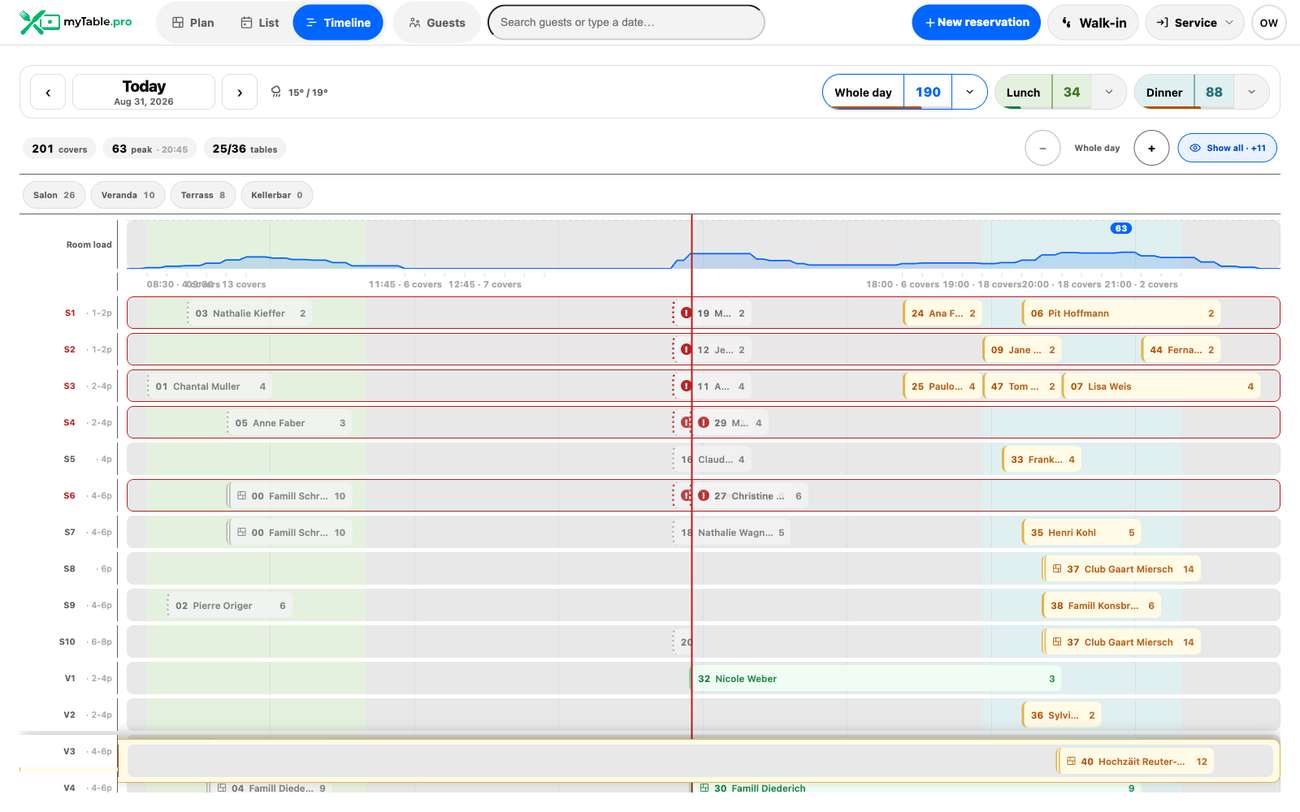Viewport: 1300px width, 812px height.
Task: Open Pit Hoffmann reservation 06
Action: (x=1122, y=313)
